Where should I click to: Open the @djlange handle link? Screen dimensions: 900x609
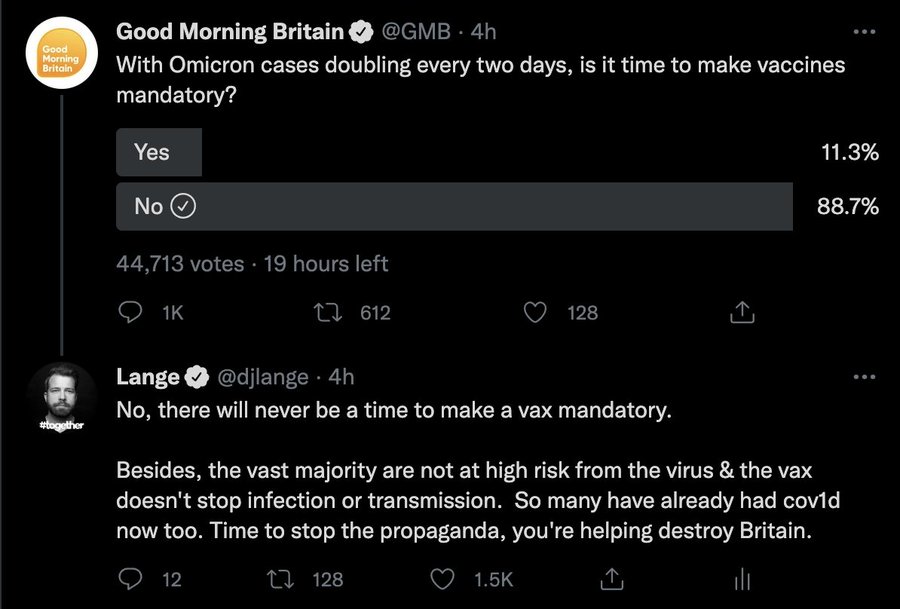pos(262,377)
